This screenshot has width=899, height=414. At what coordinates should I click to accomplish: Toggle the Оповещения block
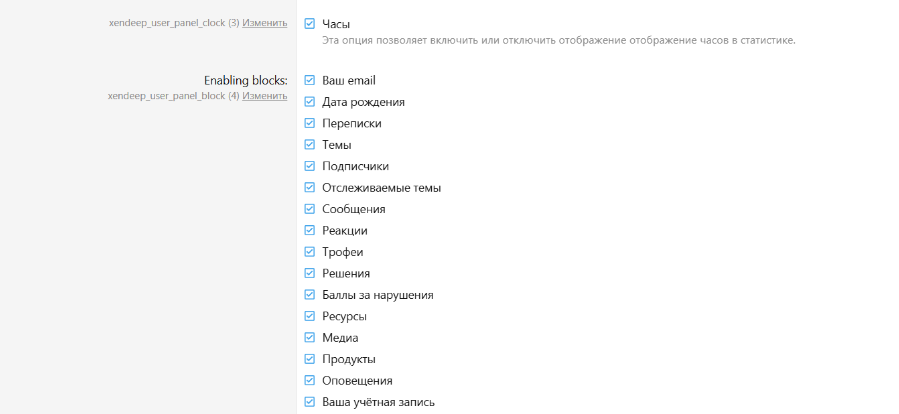pyautogui.click(x=310, y=381)
